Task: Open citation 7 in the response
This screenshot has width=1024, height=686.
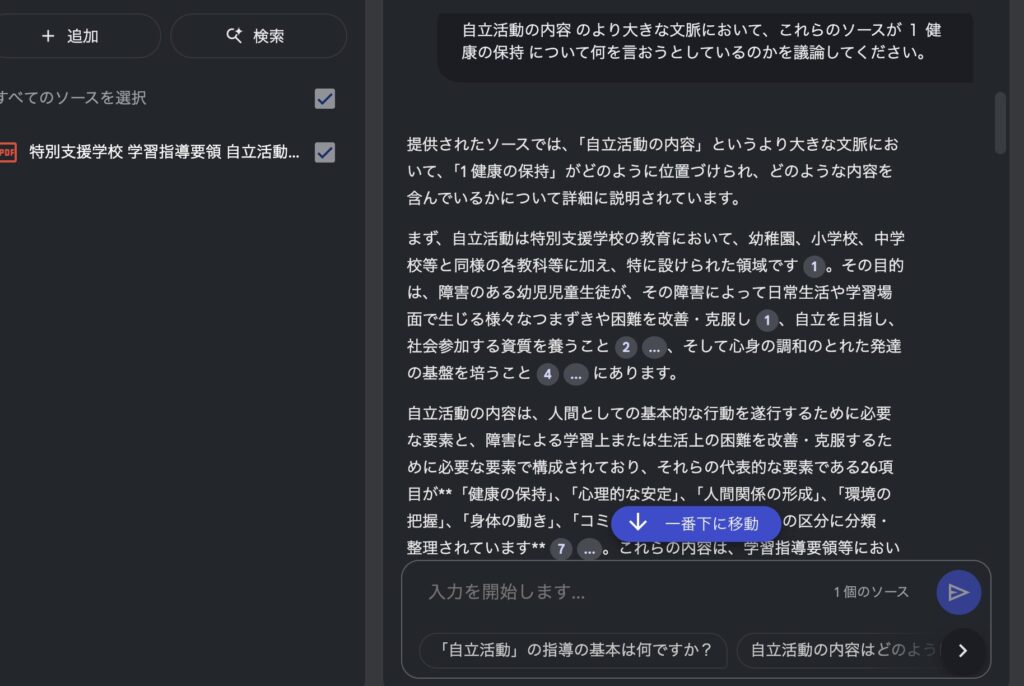Action: (x=561, y=549)
